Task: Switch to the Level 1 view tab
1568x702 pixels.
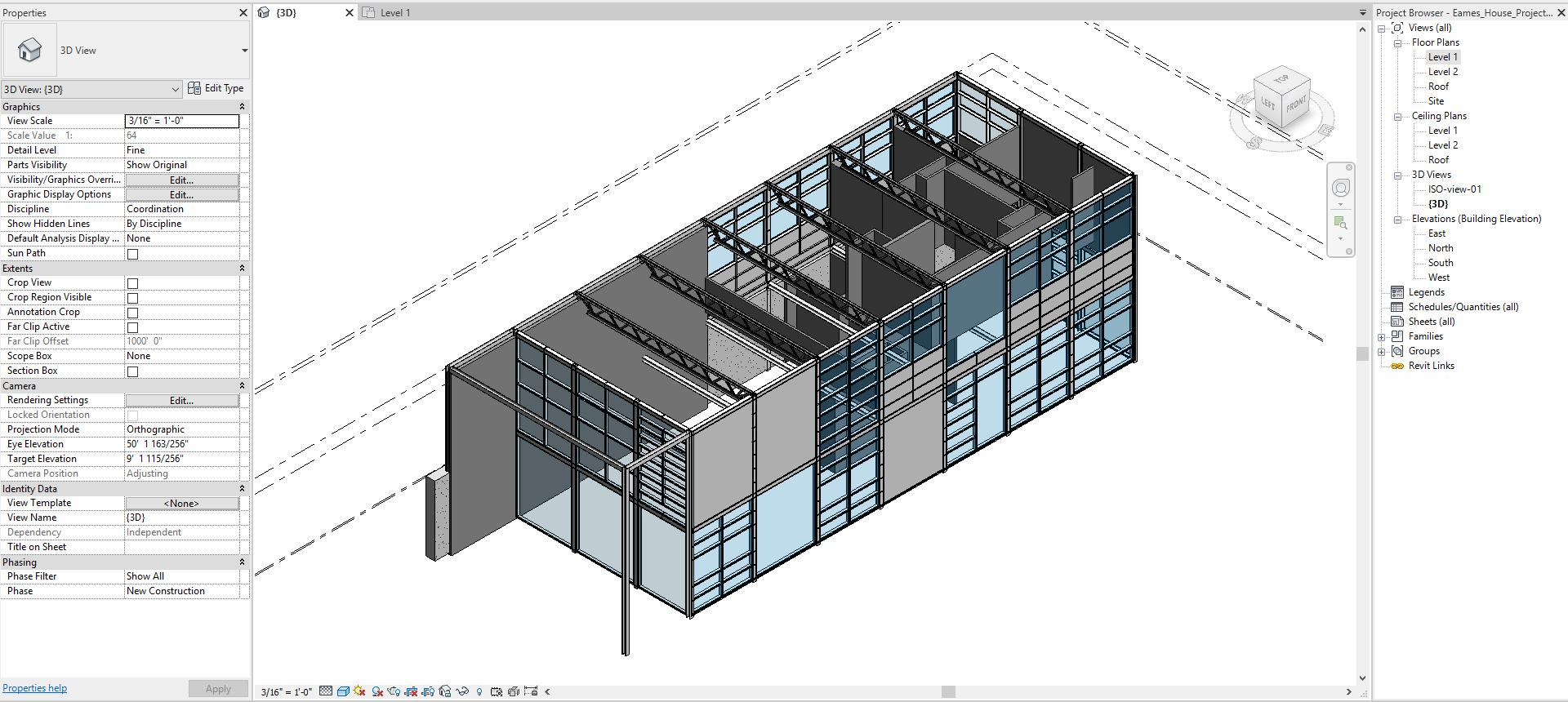Action: point(395,12)
